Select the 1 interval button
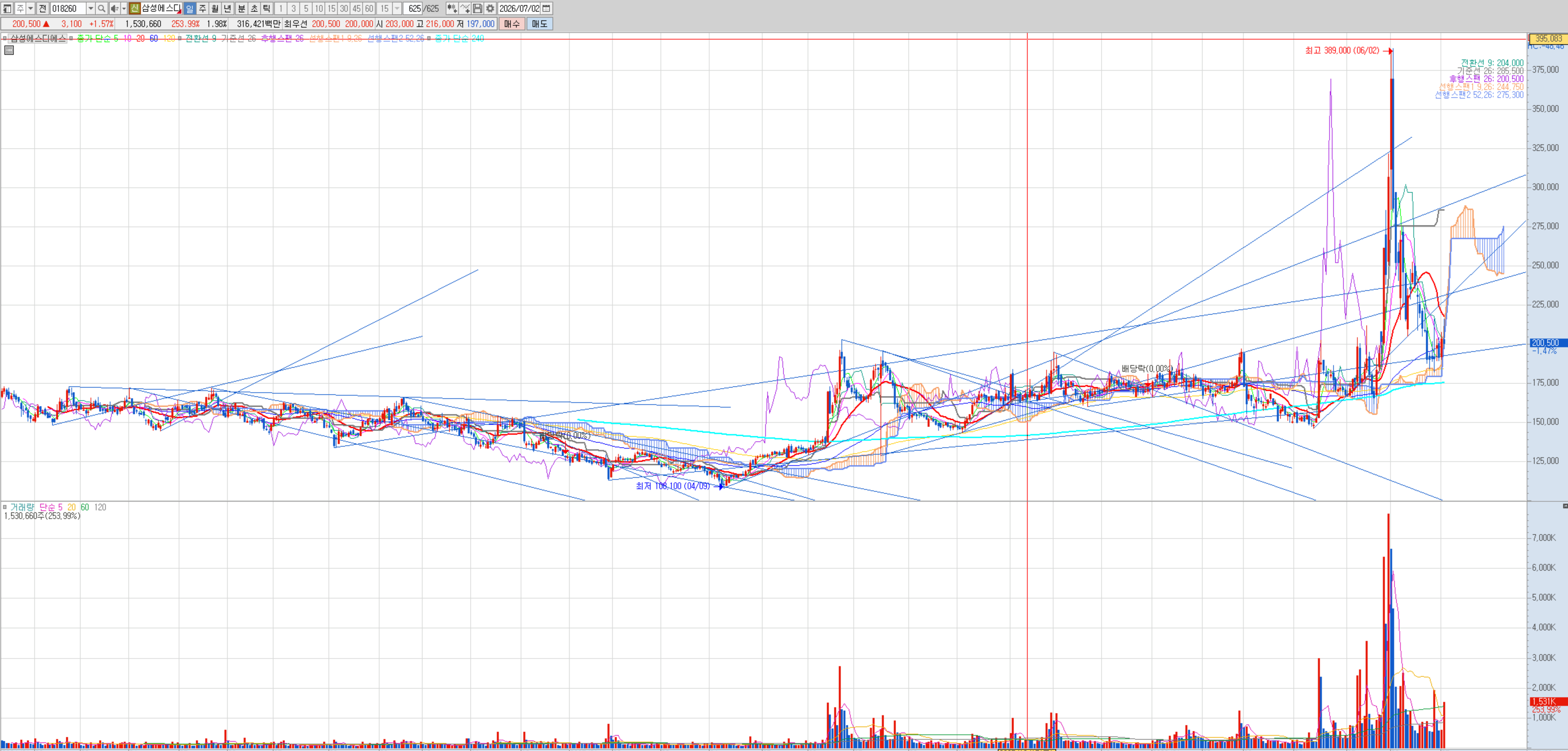This screenshot has height=751, width=1568. pos(281,8)
